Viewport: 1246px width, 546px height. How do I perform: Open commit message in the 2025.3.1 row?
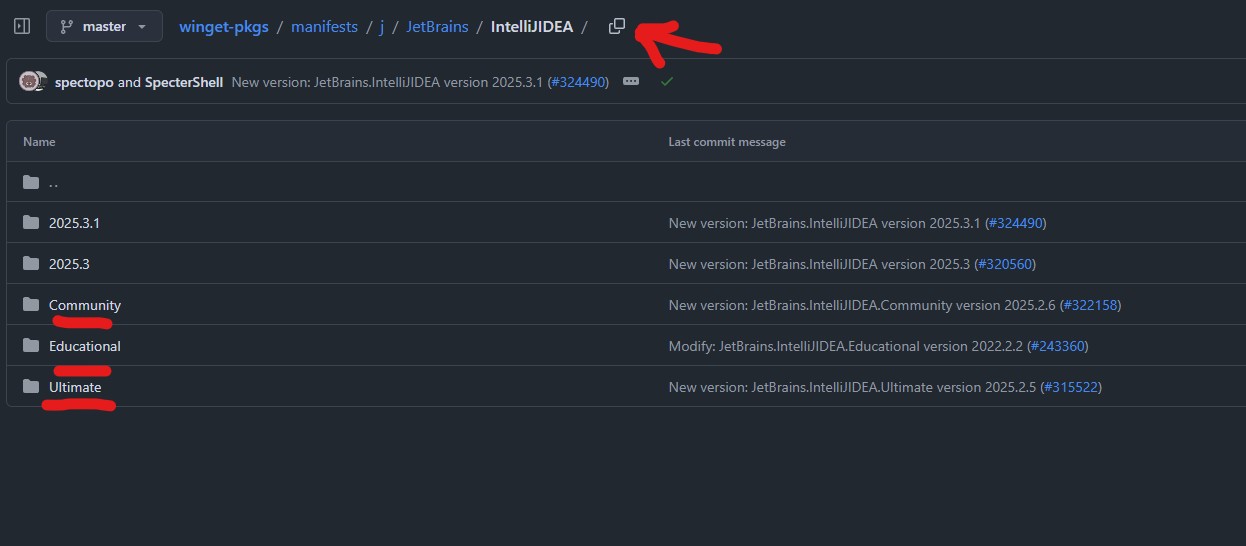click(825, 223)
